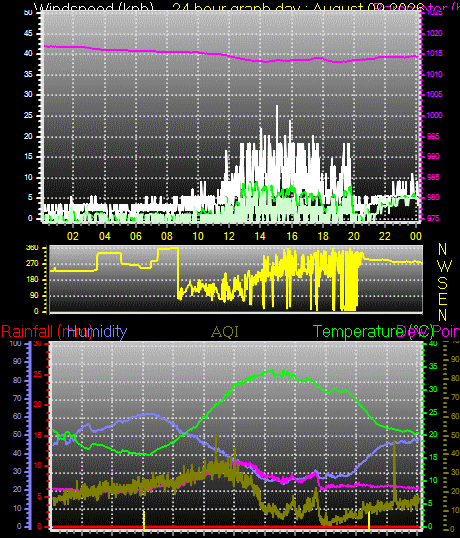The image size is (460, 538).
Task: Click the S compass letter beside direction graph
Action: pyautogui.click(x=443, y=283)
